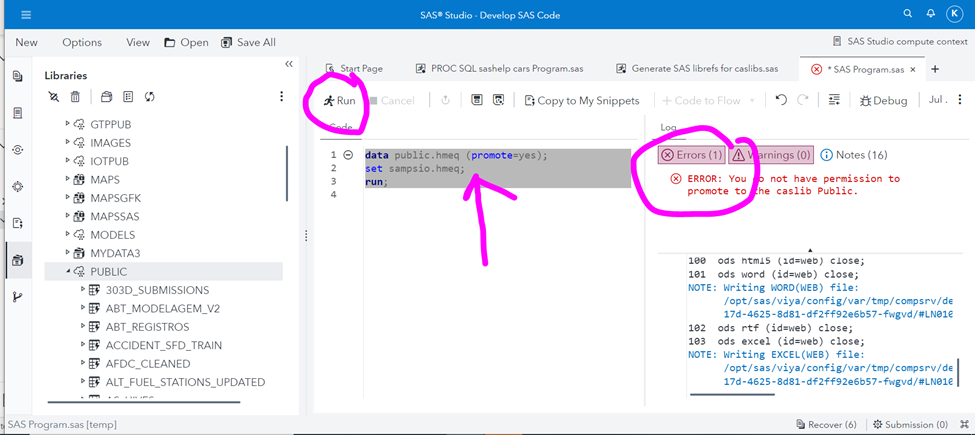Toggle the Warnings (0) log filter
Viewport: 975px width, 435px height.
tap(771, 155)
